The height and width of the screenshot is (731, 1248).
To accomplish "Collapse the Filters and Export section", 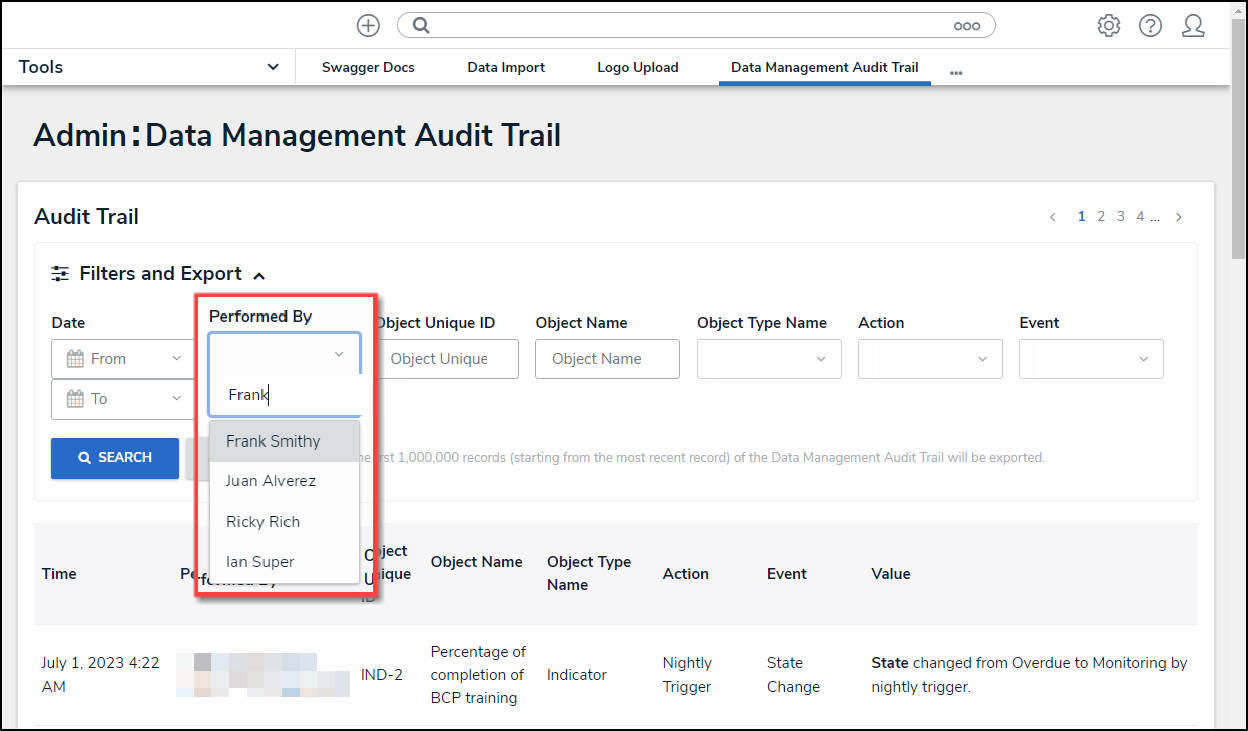I will pos(259,275).
